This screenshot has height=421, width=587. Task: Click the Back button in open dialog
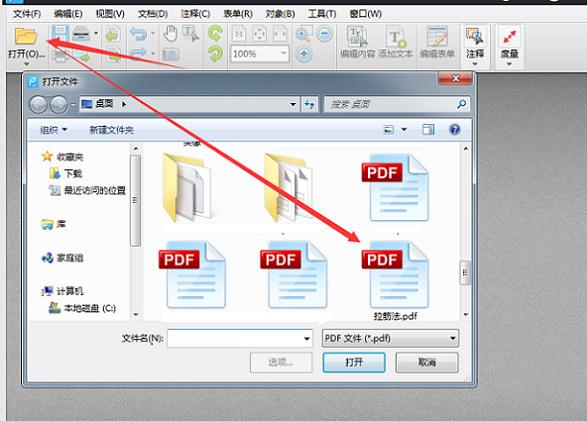[x=38, y=104]
